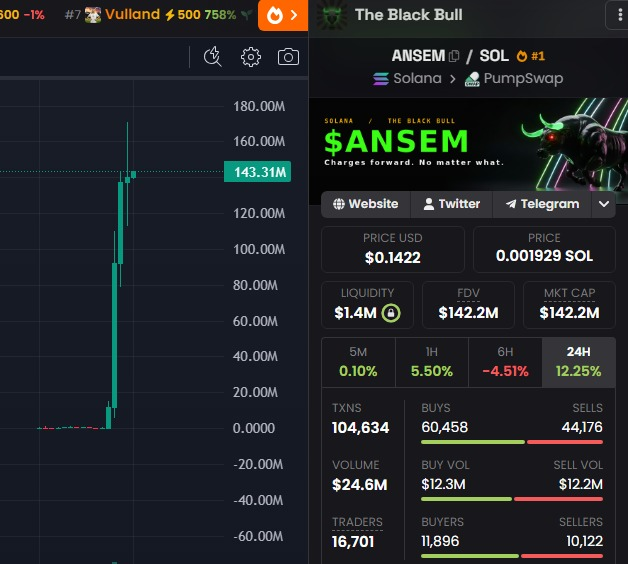This screenshot has width=628, height=564.
Task: Click the SELLS count 44,176
Action: pyautogui.click(x=582, y=427)
